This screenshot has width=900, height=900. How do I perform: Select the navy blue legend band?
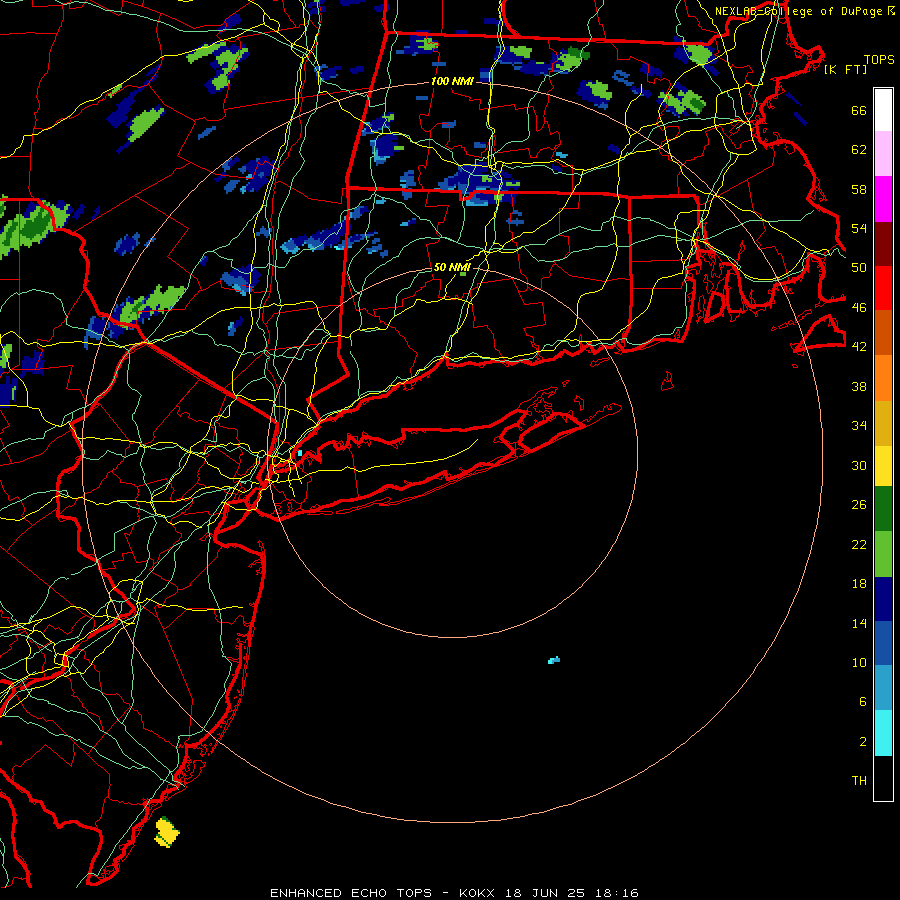pyautogui.click(x=883, y=599)
